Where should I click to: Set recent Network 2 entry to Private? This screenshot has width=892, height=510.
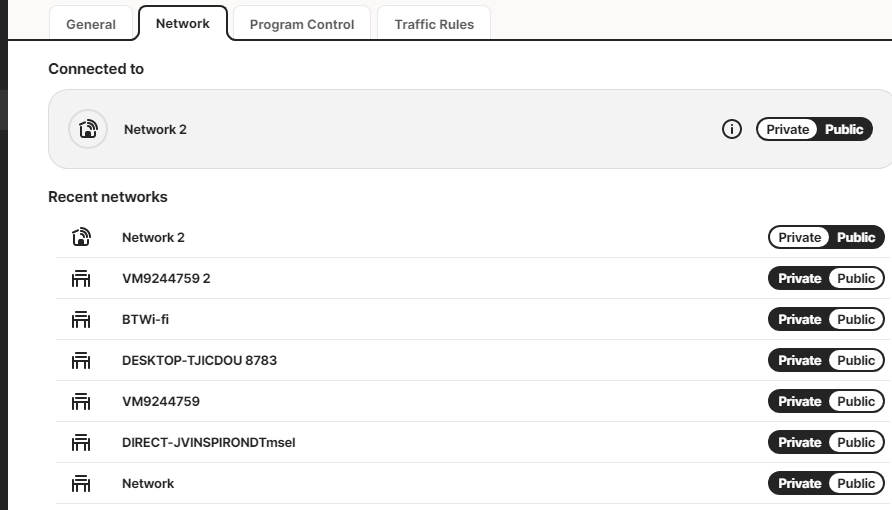tap(799, 237)
